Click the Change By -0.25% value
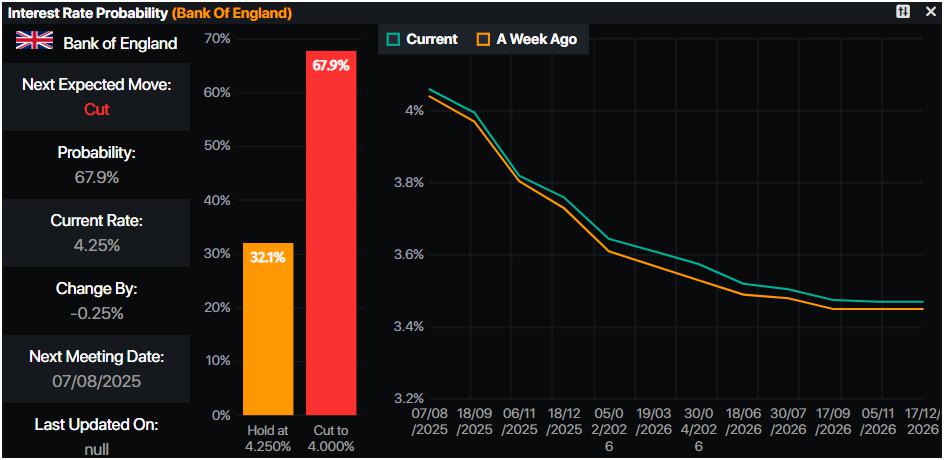The image size is (944, 460). tap(96, 314)
